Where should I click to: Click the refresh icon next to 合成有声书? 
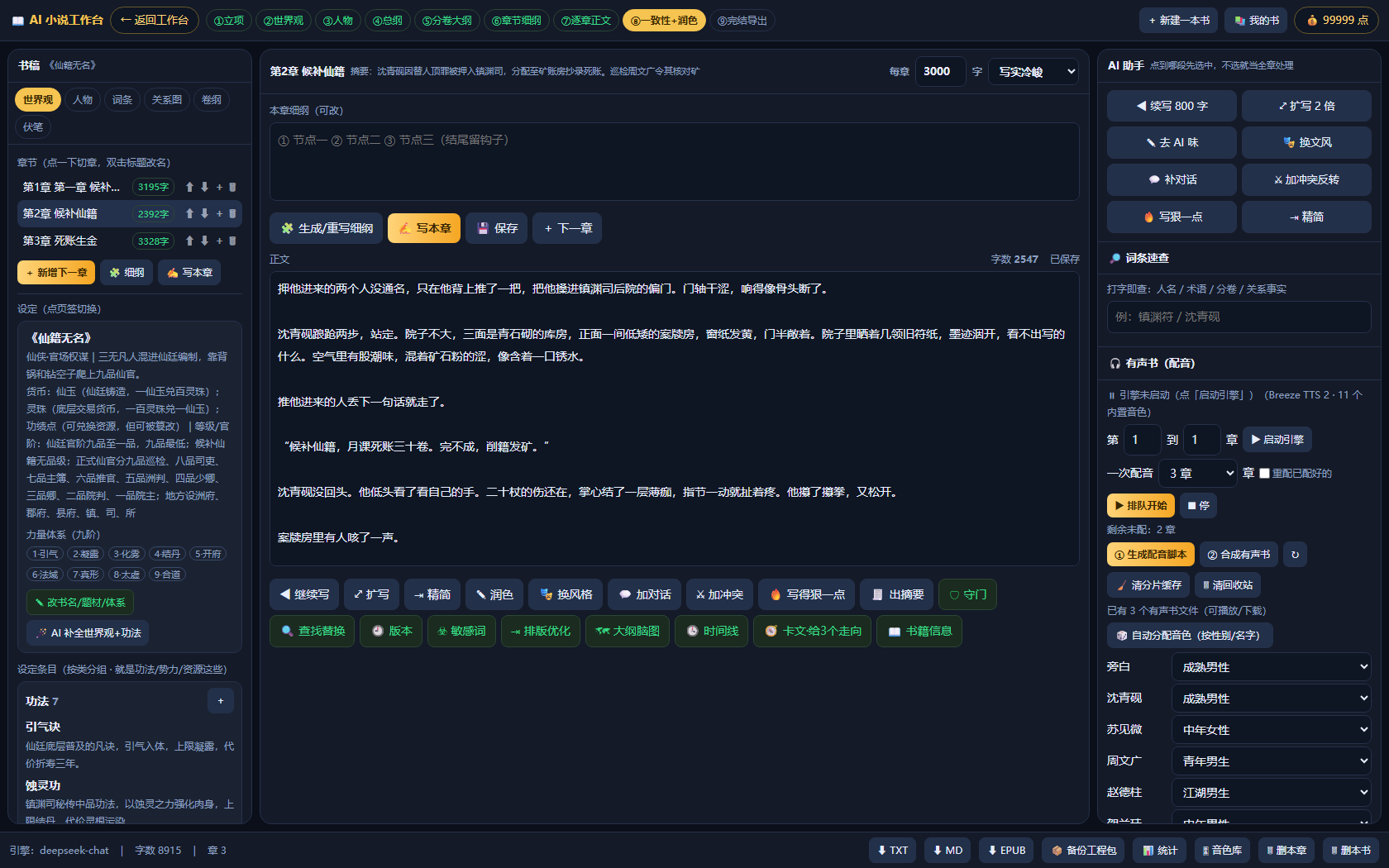pyautogui.click(x=1296, y=555)
